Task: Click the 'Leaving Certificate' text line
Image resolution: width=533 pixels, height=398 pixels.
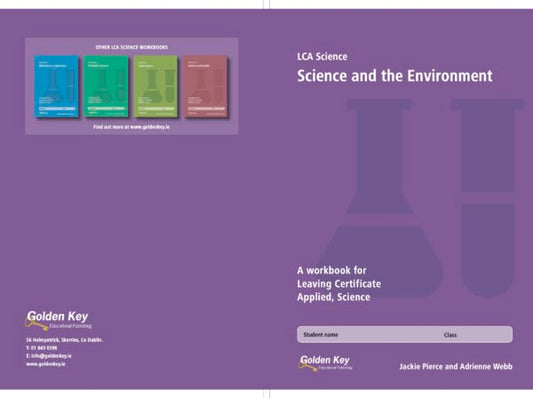Action: tap(339, 284)
